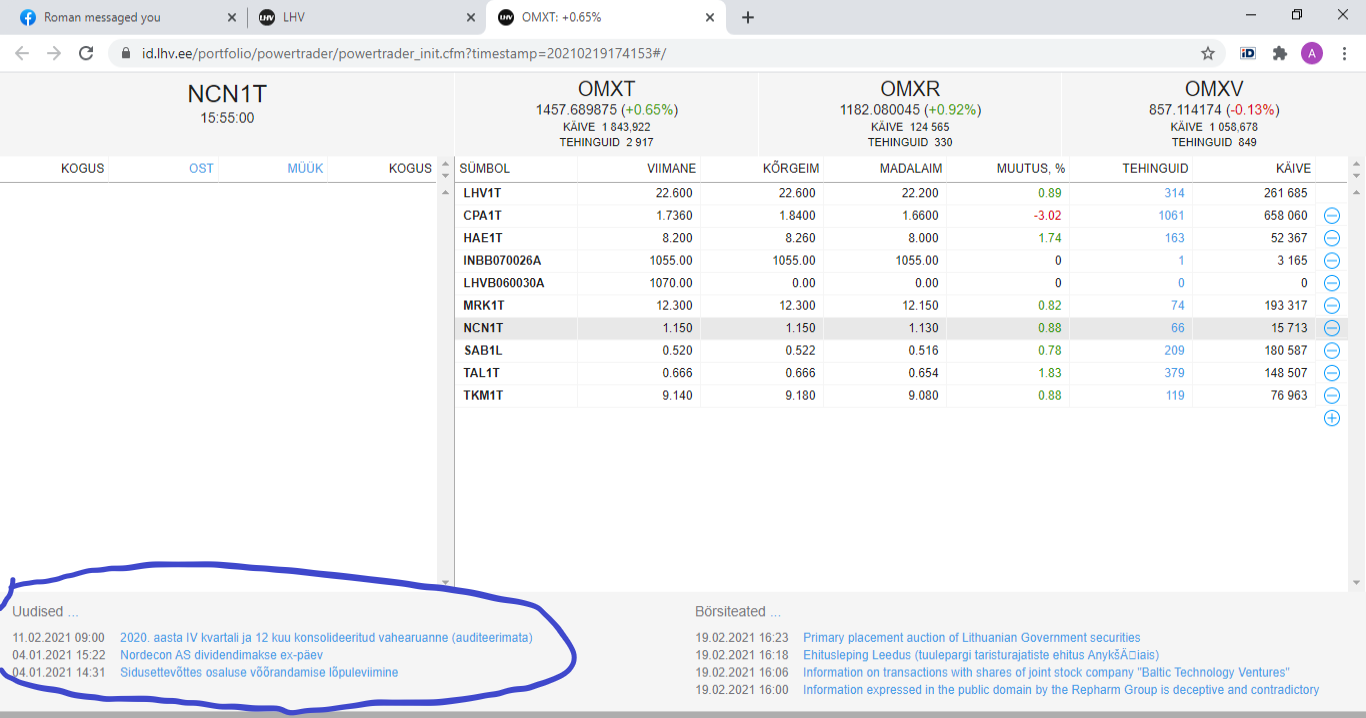1366x718 pixels.
Task: Remove CPA1T row with minus icon
Action: click(x=1331, y=215)
